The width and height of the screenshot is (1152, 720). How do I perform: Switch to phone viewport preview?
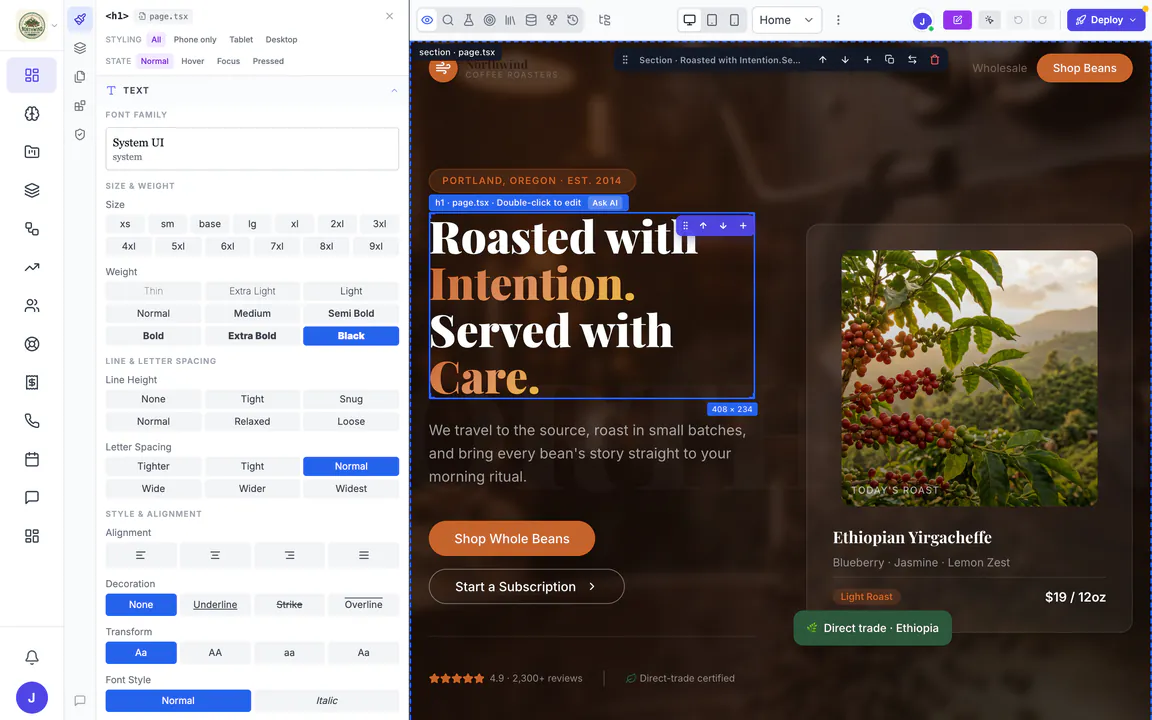pyautogui.click(x=734, y=20)
